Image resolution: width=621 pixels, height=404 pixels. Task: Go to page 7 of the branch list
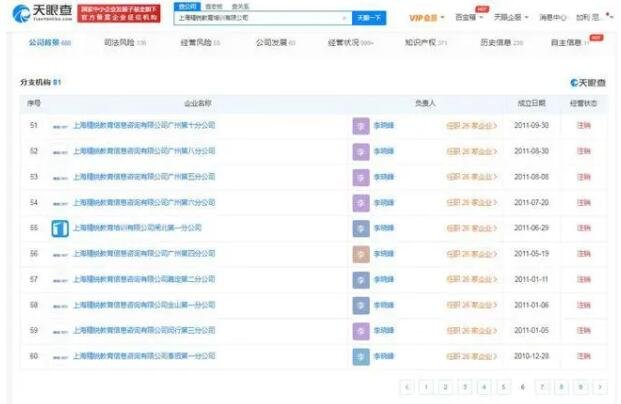coord(542,387)
